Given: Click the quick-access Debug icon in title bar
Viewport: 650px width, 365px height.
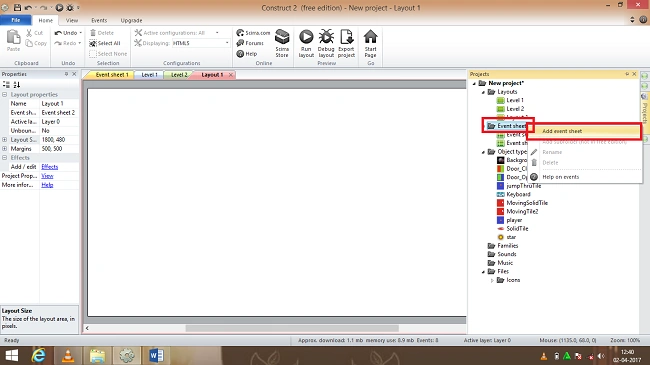Looking at the screenshot, I should pyautogui.click(x=70, y=7).
